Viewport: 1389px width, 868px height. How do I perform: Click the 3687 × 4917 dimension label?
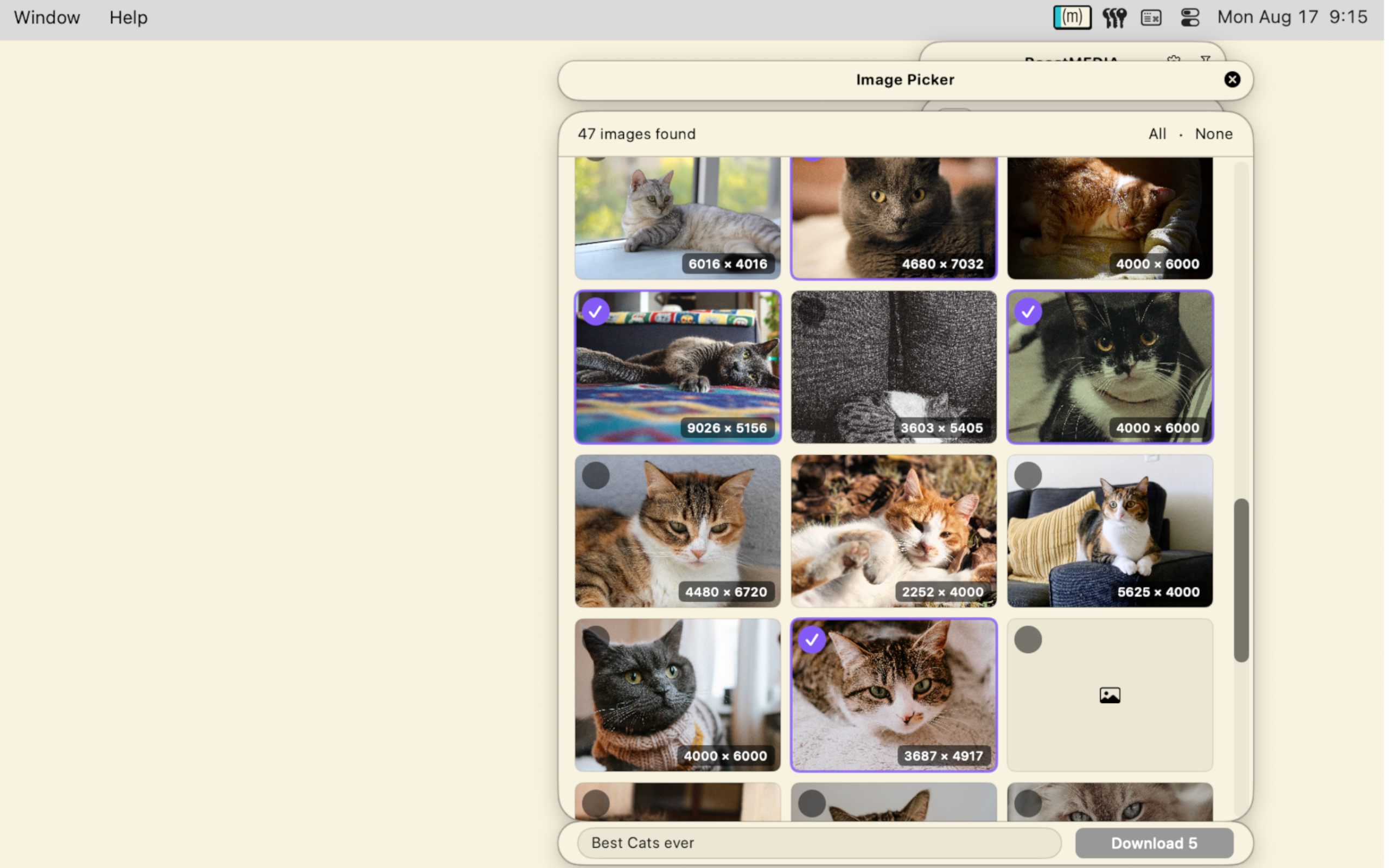click(x=943, y=756)
